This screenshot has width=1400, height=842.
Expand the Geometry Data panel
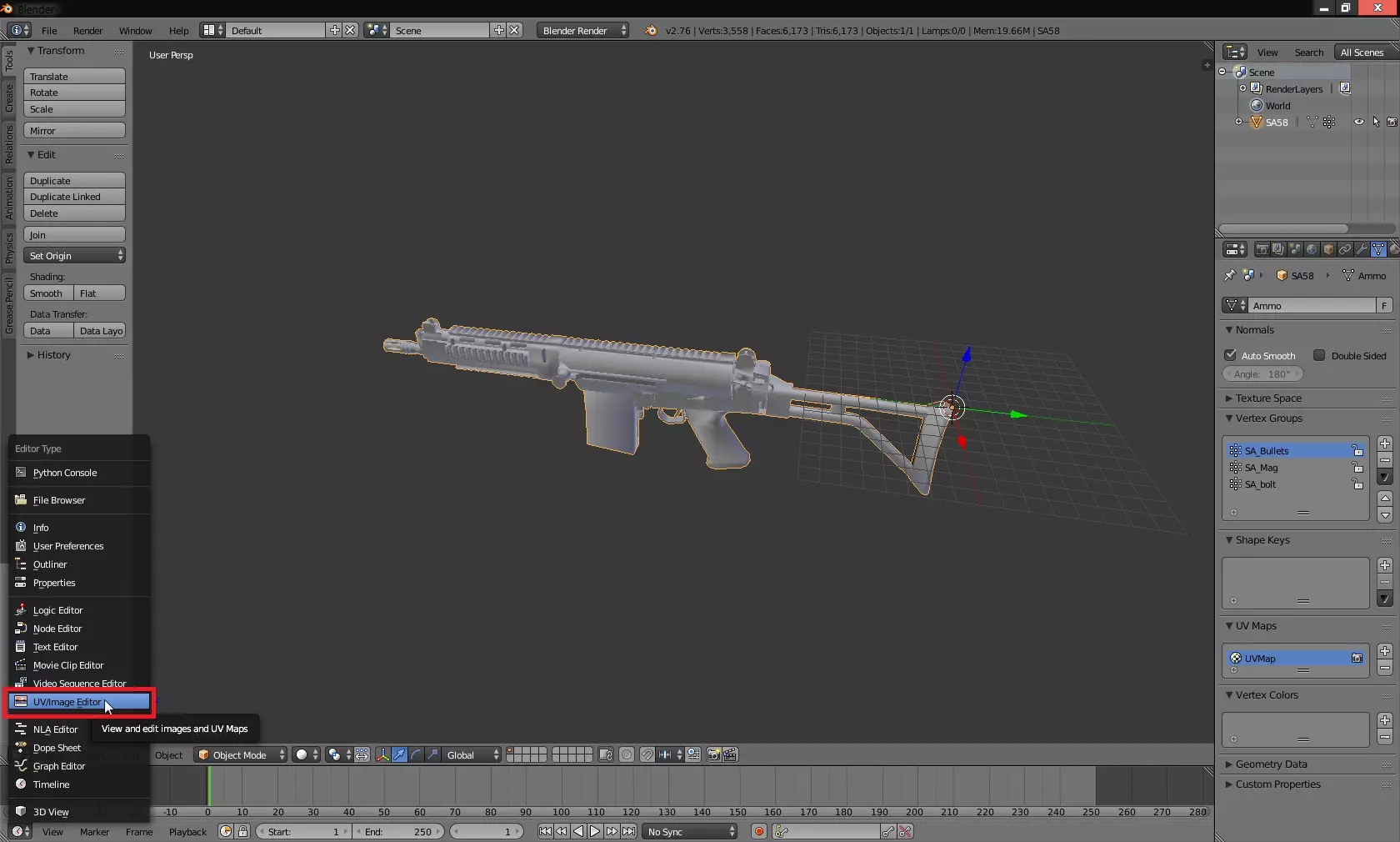pyautogui.click(x=1271, y=764)
